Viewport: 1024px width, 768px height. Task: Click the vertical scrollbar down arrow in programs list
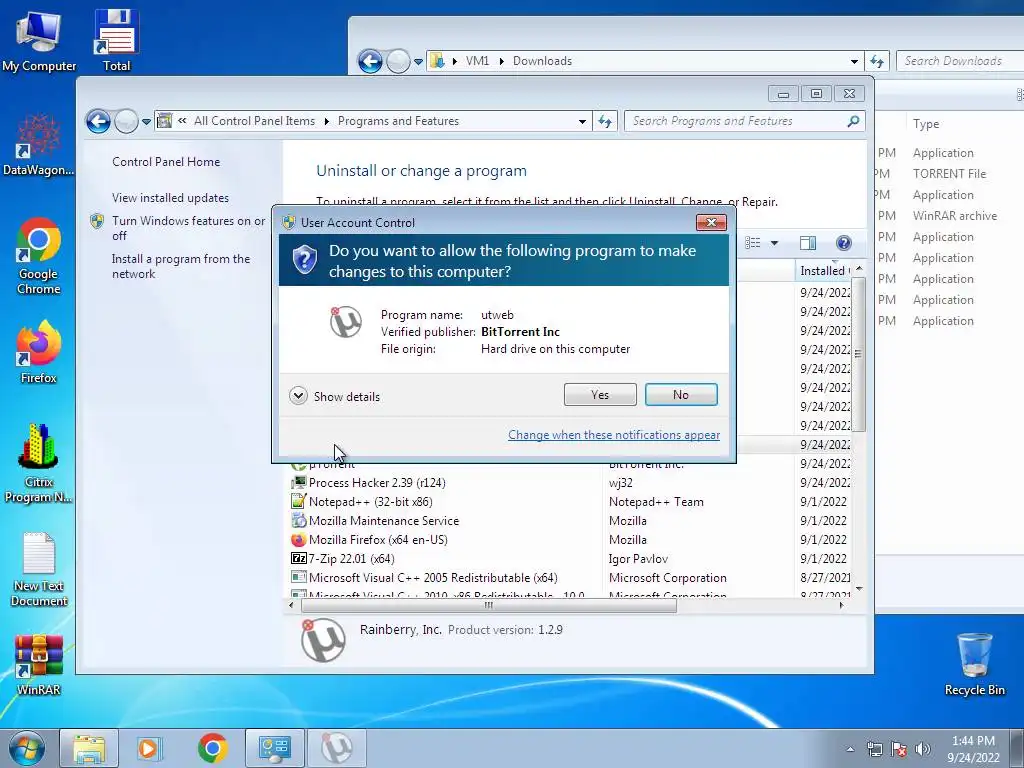[859, 589]
